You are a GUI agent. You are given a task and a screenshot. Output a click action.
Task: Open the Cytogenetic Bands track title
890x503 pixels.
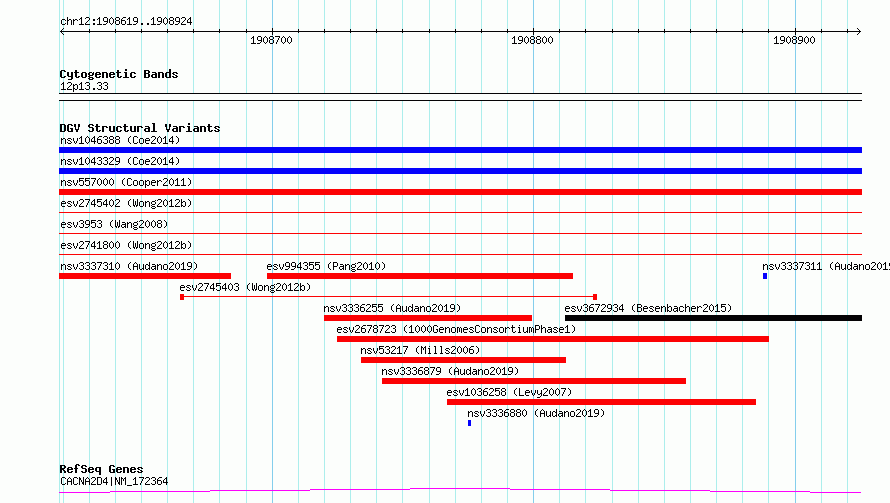coord(119,74)
